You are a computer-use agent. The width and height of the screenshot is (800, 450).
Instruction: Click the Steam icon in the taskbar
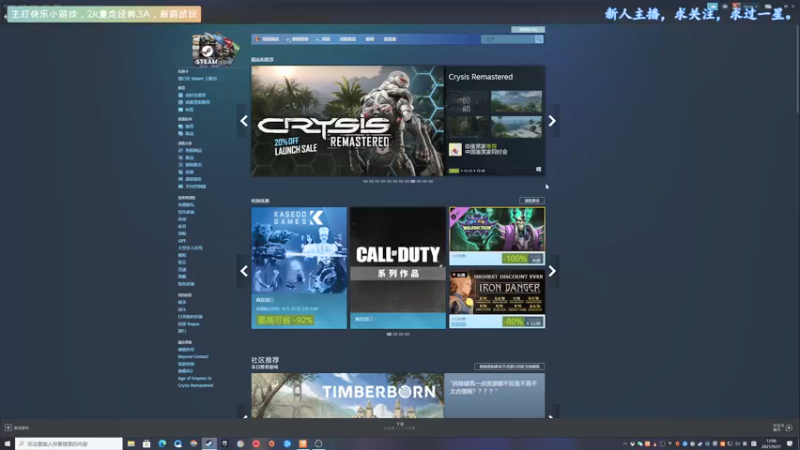tap(209, 444)
